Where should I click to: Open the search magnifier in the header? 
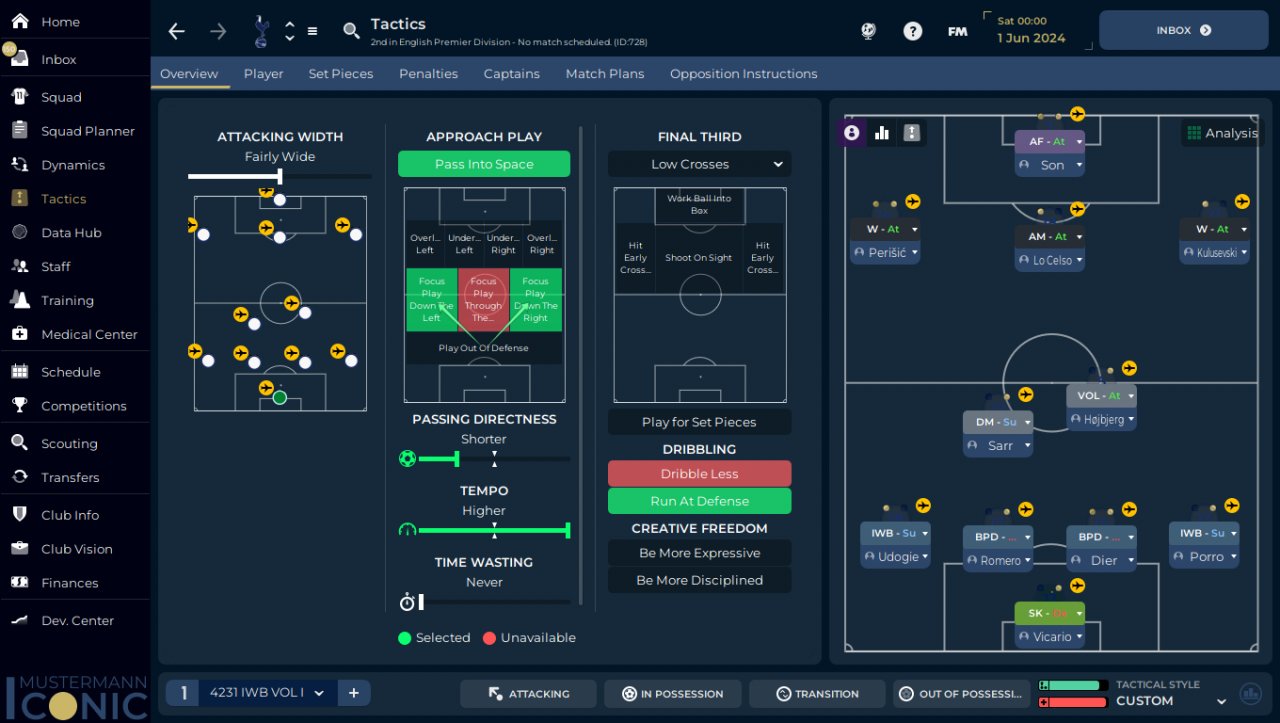[351, 31]
